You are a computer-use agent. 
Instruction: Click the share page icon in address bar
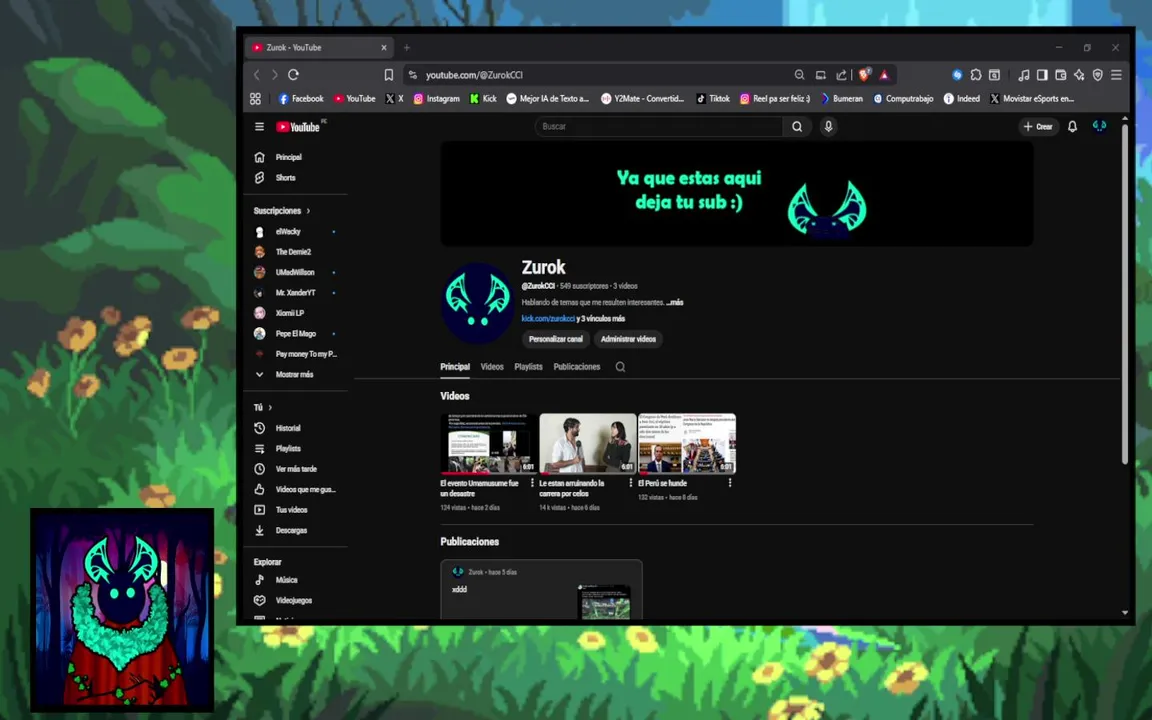tap(841, 75)
